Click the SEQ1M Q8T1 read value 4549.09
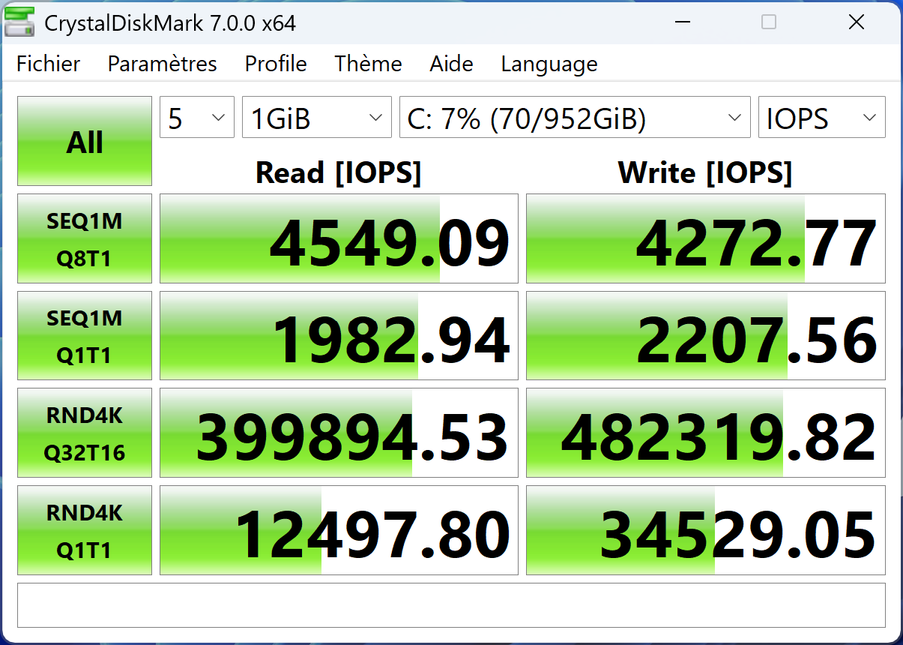Screen dimensions: 903x645 tap(339, 238)
